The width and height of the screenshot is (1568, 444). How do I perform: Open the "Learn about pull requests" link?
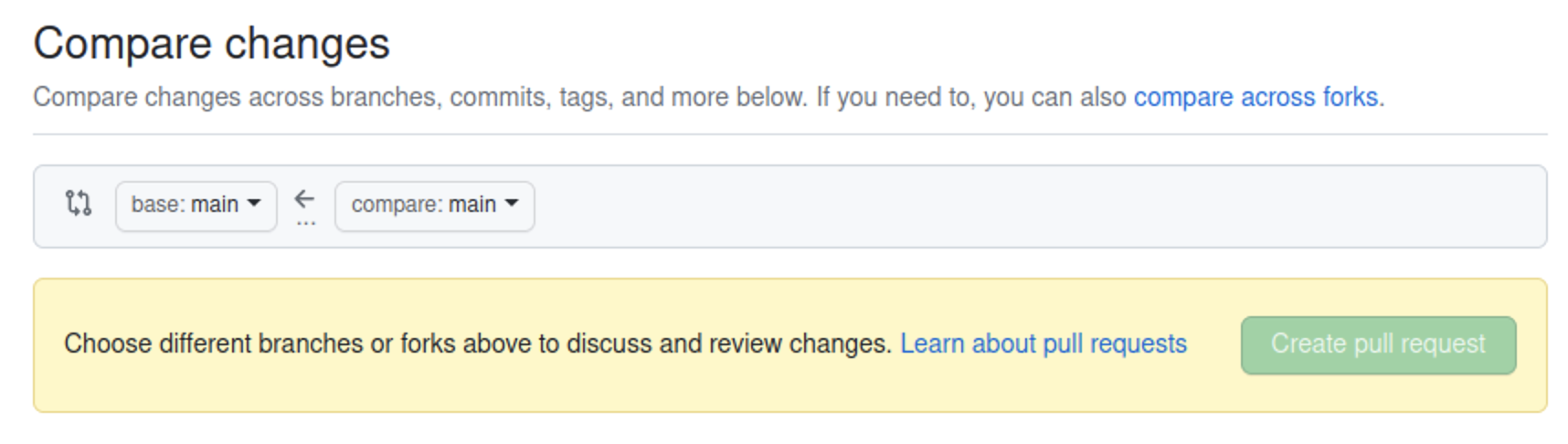(1043, 344)
